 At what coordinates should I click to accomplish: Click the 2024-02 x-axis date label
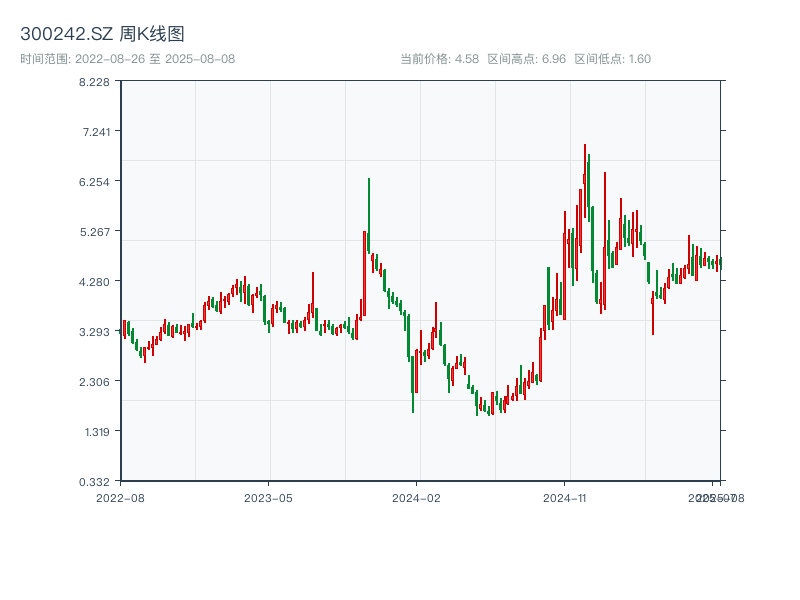tap(416, 497)
